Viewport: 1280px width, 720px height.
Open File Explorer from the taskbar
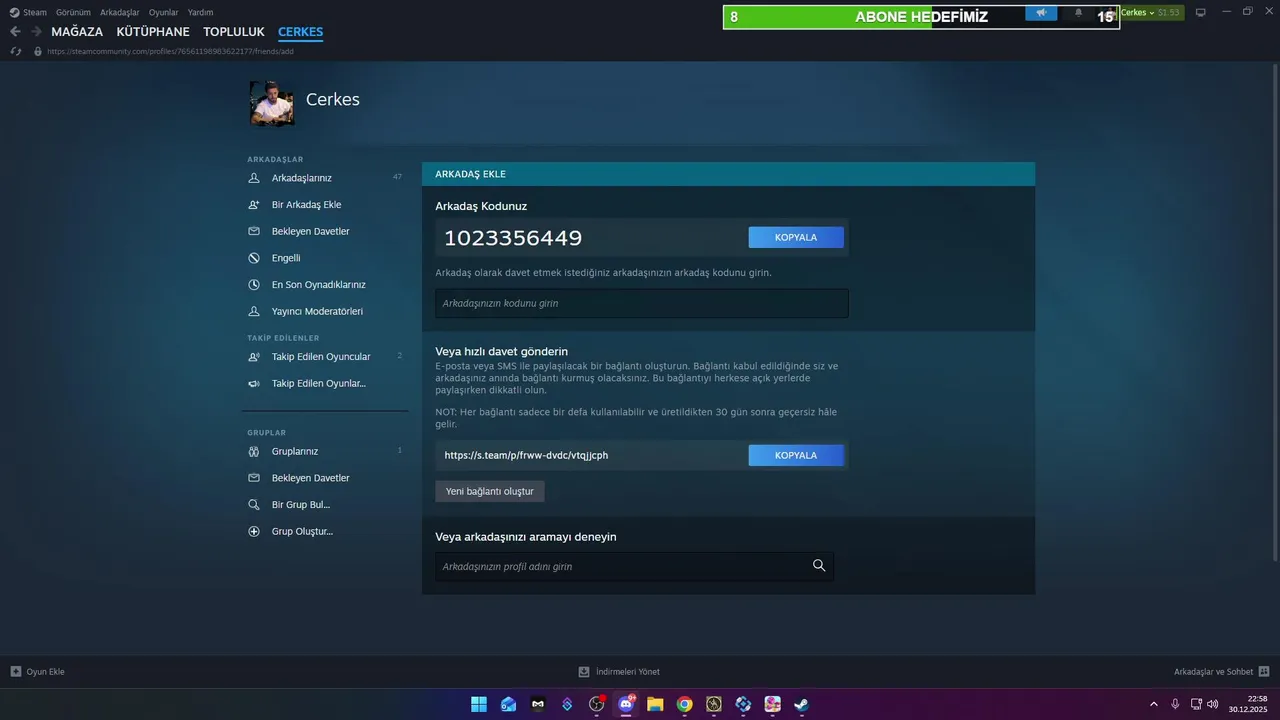pos(655,704)
